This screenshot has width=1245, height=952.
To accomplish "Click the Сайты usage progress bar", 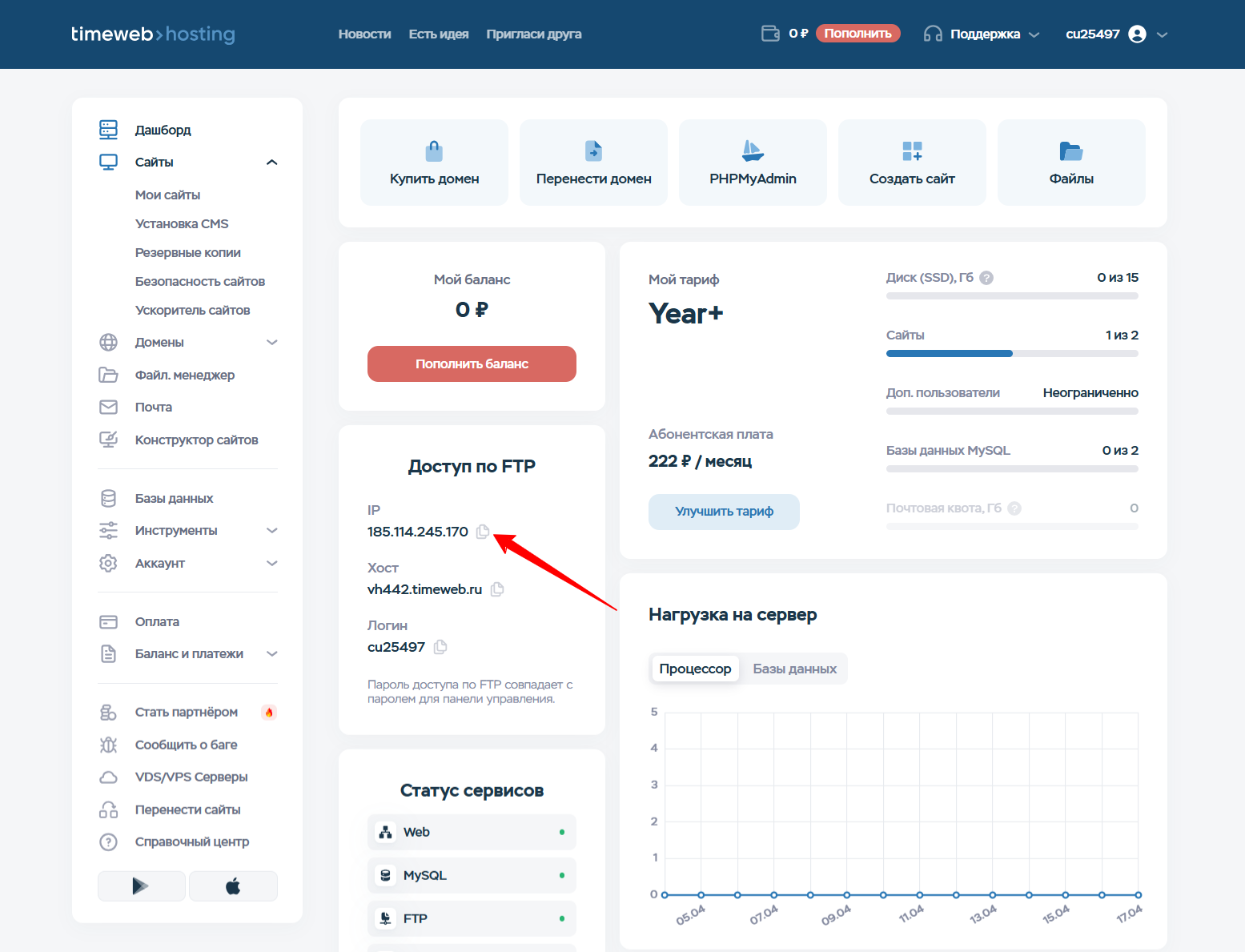I will [1012, 353].
